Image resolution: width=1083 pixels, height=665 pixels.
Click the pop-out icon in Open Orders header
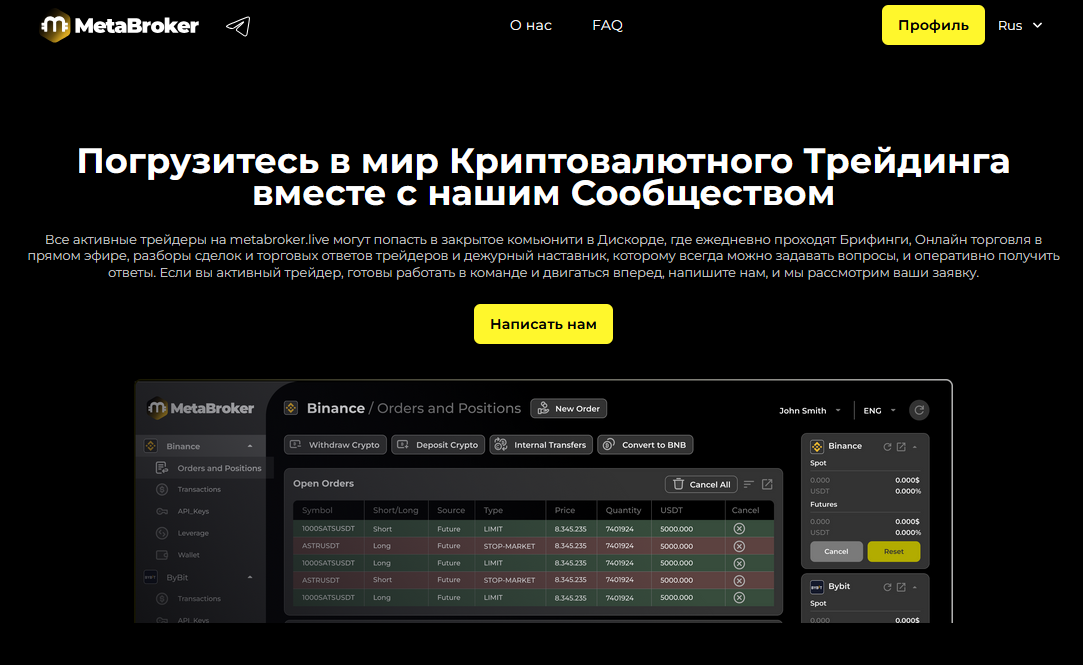[767, 484]
